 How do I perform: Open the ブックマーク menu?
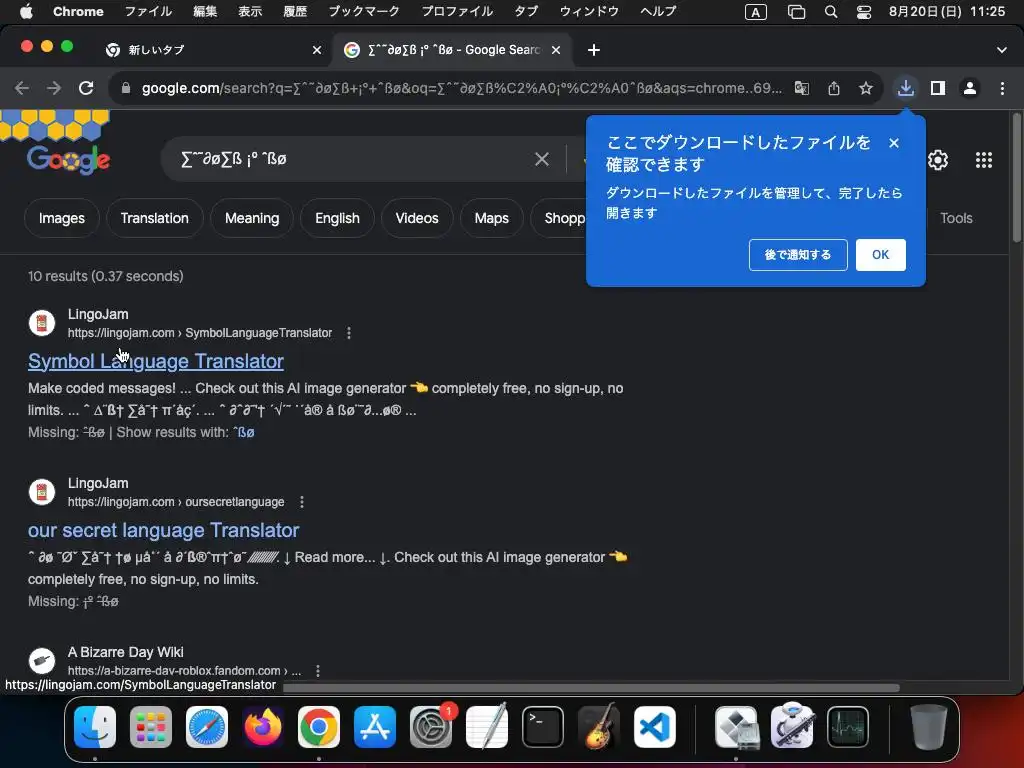pyautogui.click(x=364, y=11)
